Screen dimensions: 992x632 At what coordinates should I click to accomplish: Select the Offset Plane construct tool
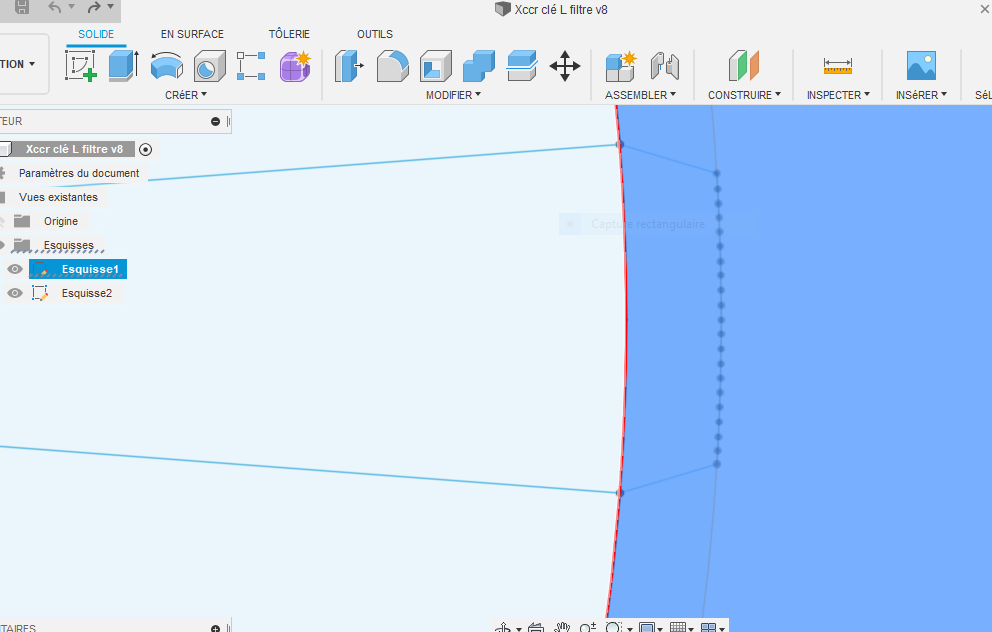point(743,66)
